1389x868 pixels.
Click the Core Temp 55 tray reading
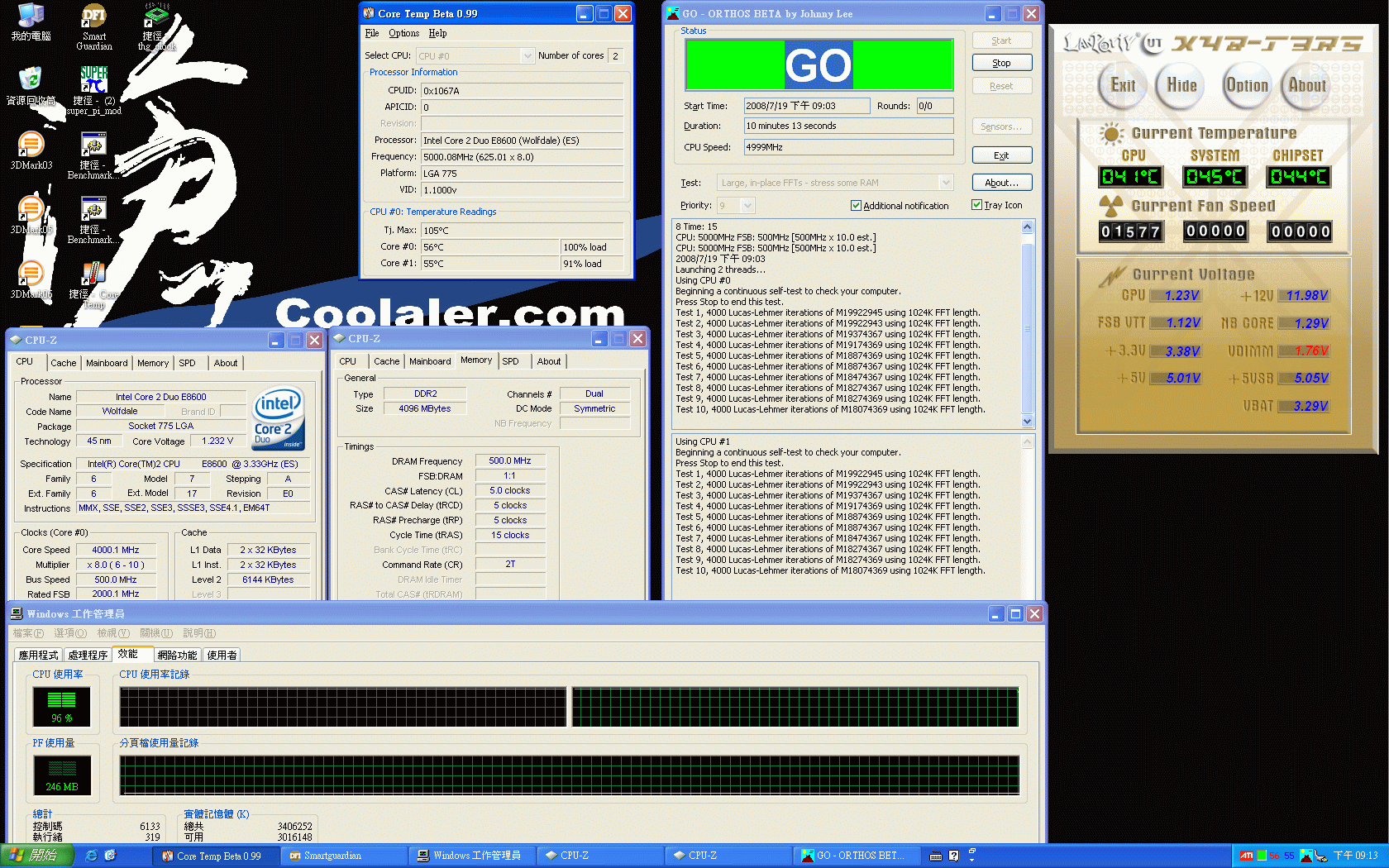1289,856
